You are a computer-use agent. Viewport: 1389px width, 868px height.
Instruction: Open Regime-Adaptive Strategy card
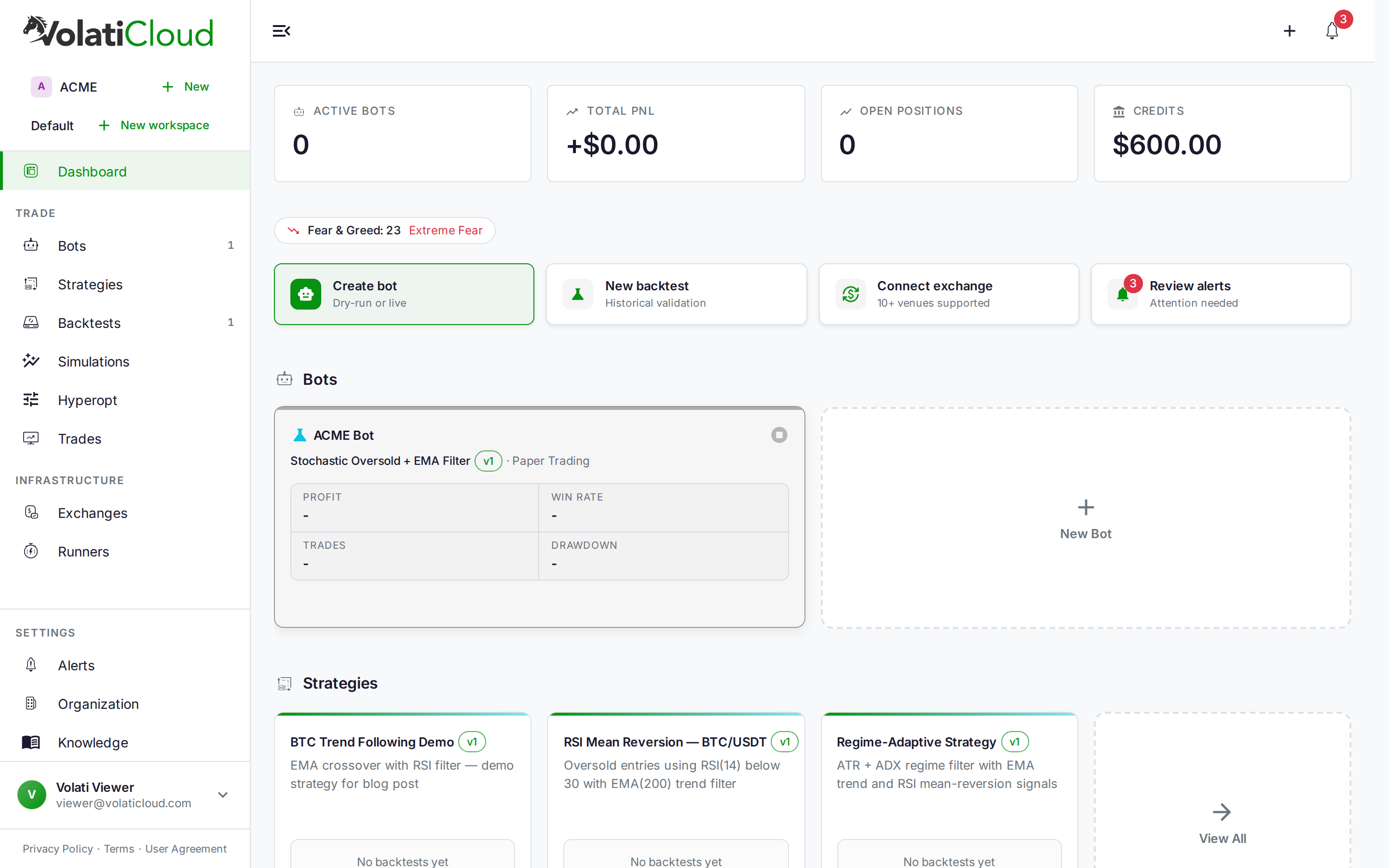pos(949,790)
